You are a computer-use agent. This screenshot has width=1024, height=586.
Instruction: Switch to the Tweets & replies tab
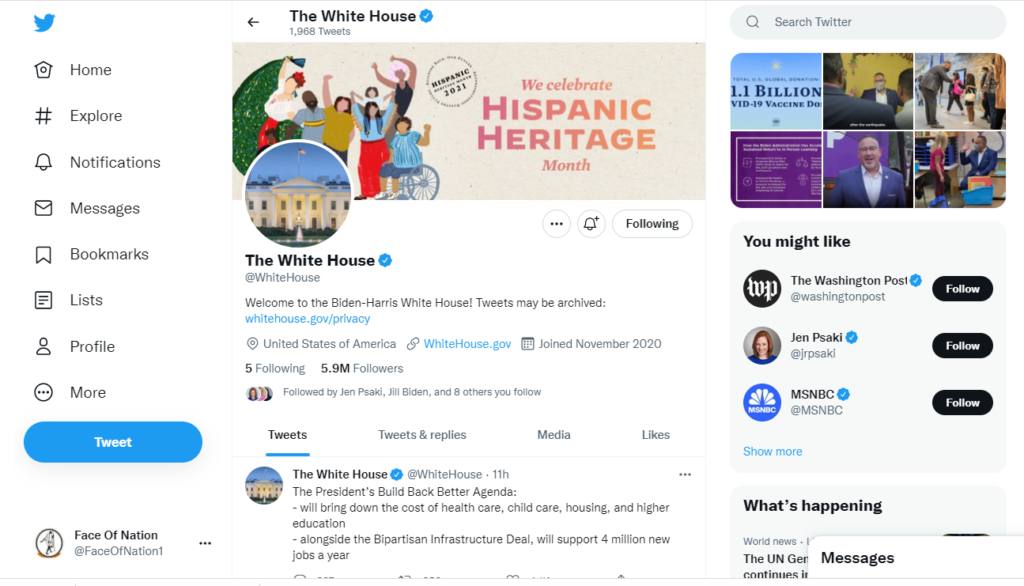tap(422, 434)
